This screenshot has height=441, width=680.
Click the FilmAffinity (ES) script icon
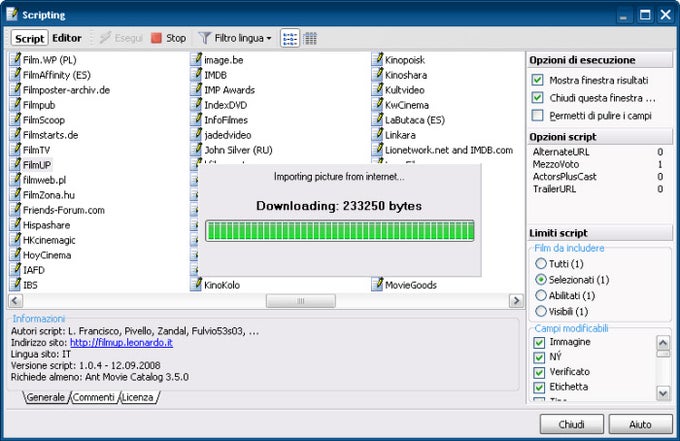15,75
